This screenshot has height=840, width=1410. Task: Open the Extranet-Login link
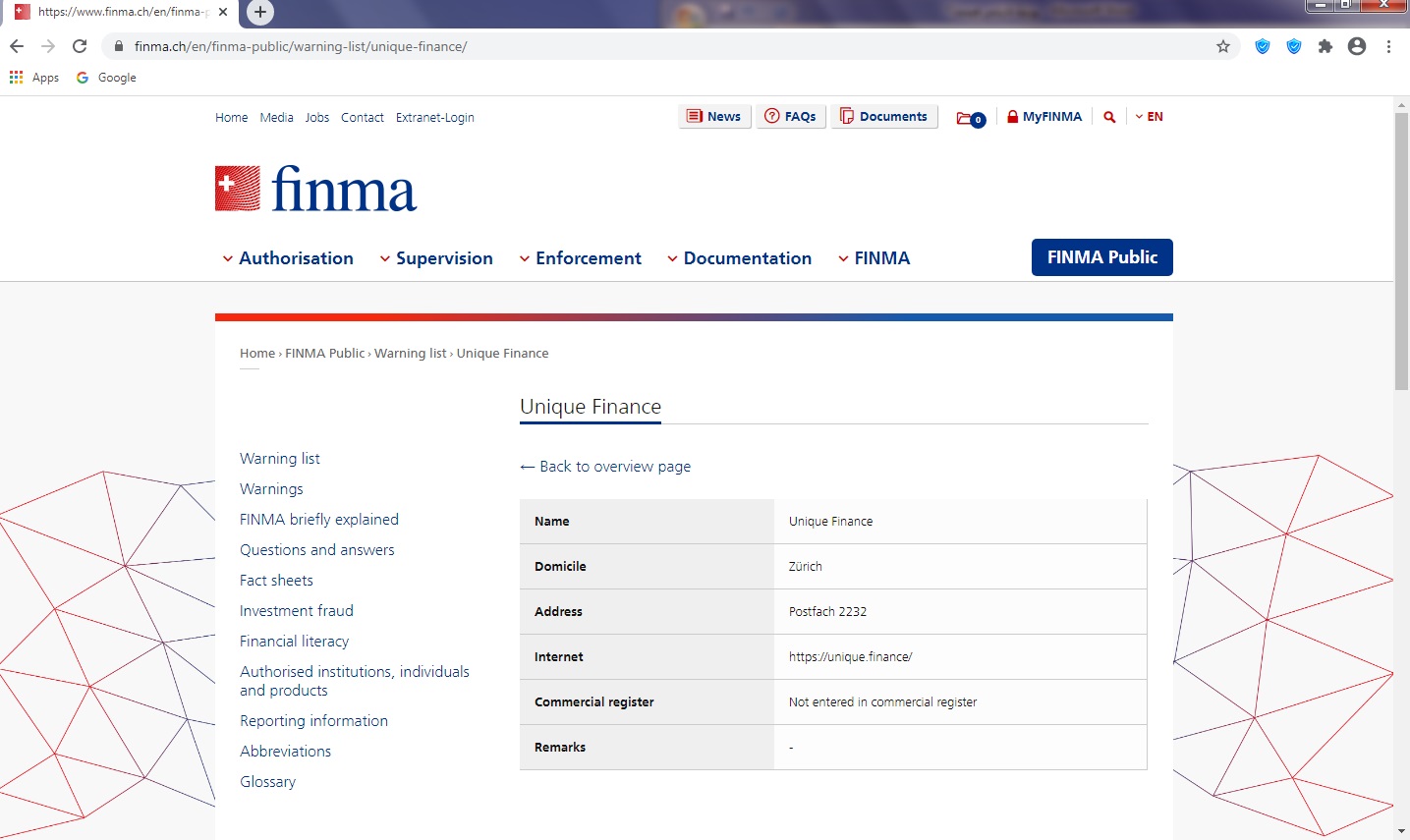(435, 118)
